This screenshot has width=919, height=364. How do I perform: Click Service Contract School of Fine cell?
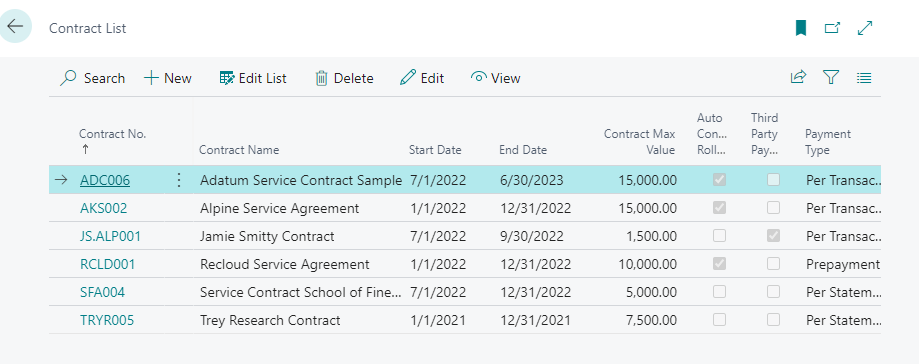[301, 292]
